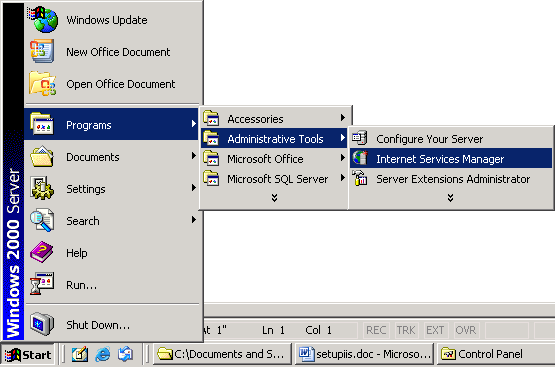Click the purple Help book icon
The image size is (555, 367).
42,252
